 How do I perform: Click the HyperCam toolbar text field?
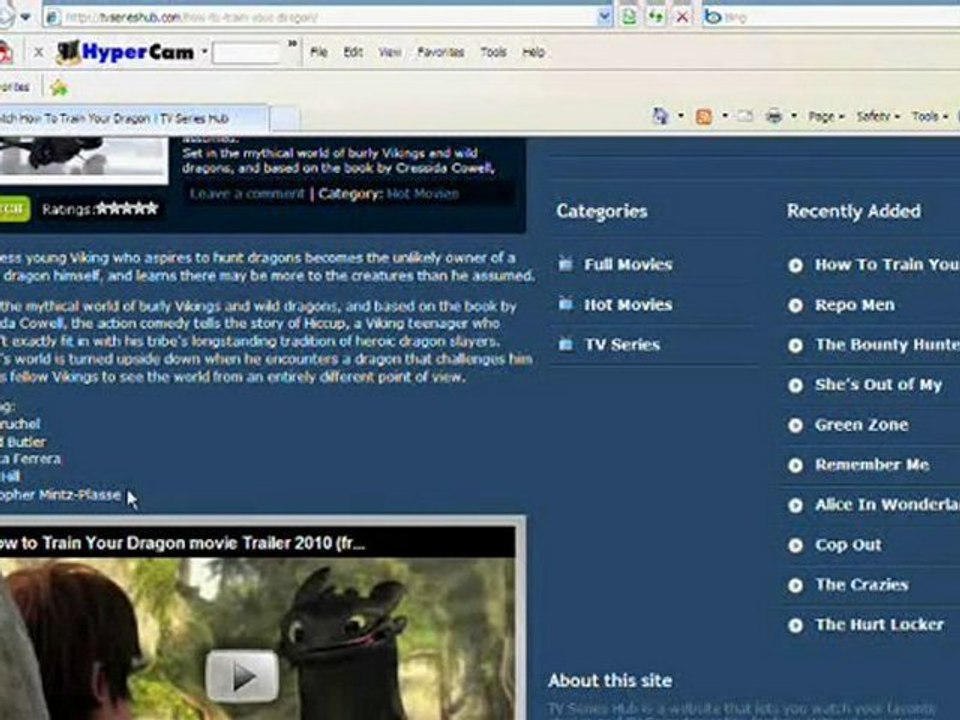coord(246,53)
